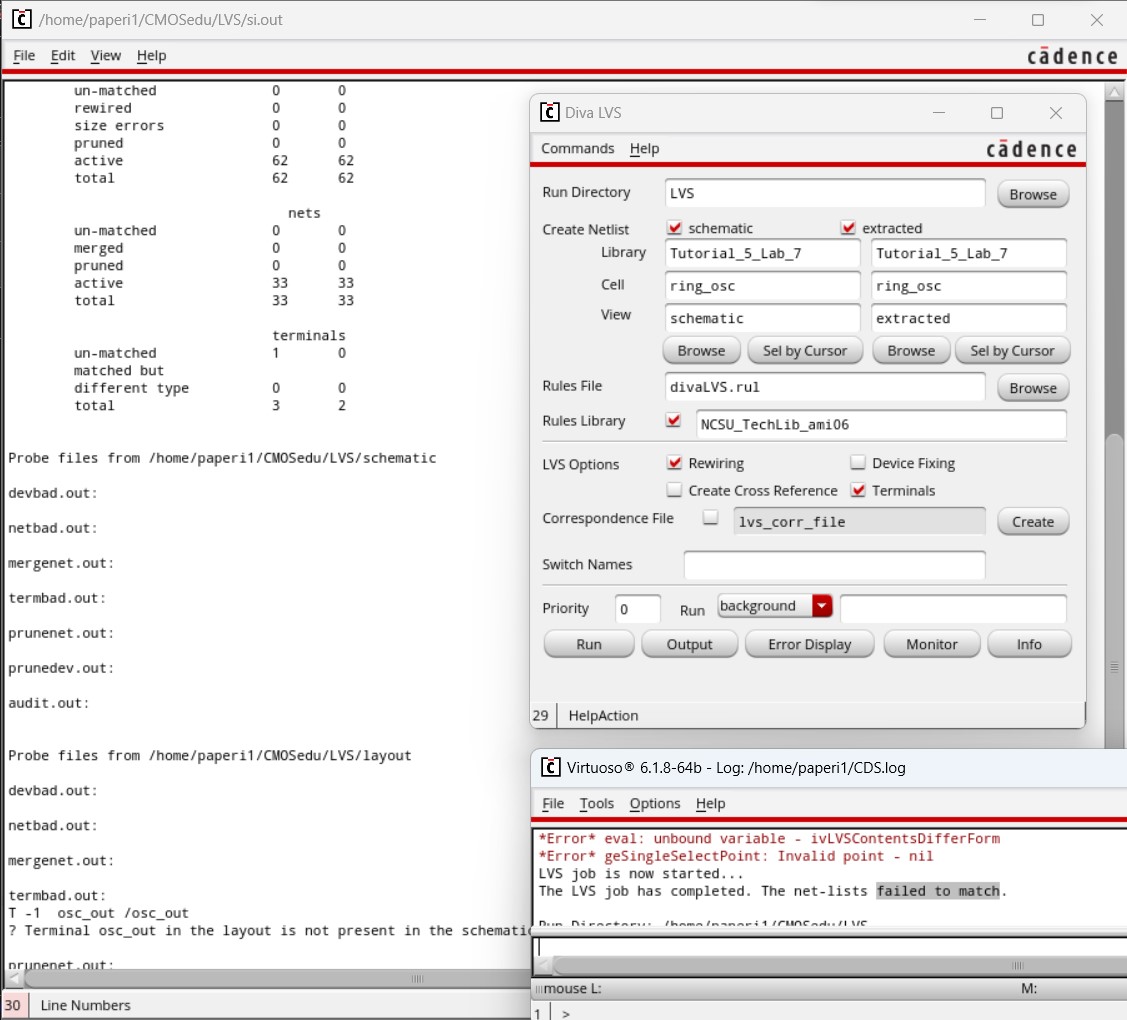
Task: Click the si.out horizontal scrollbar
Action: tap(417, 979)
